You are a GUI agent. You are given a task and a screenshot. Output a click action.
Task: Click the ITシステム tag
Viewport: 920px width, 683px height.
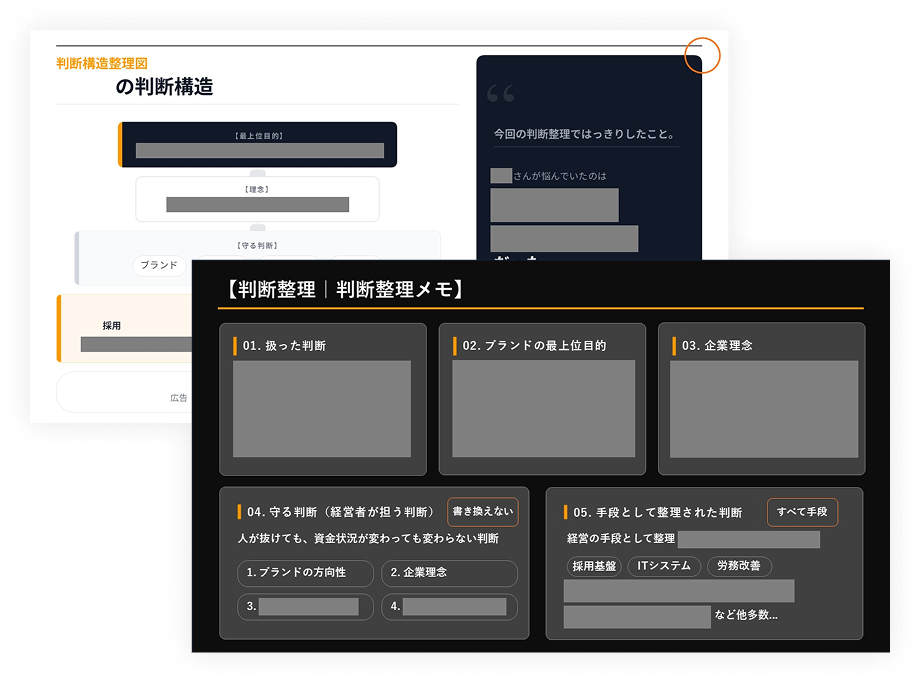coord(664,566)
